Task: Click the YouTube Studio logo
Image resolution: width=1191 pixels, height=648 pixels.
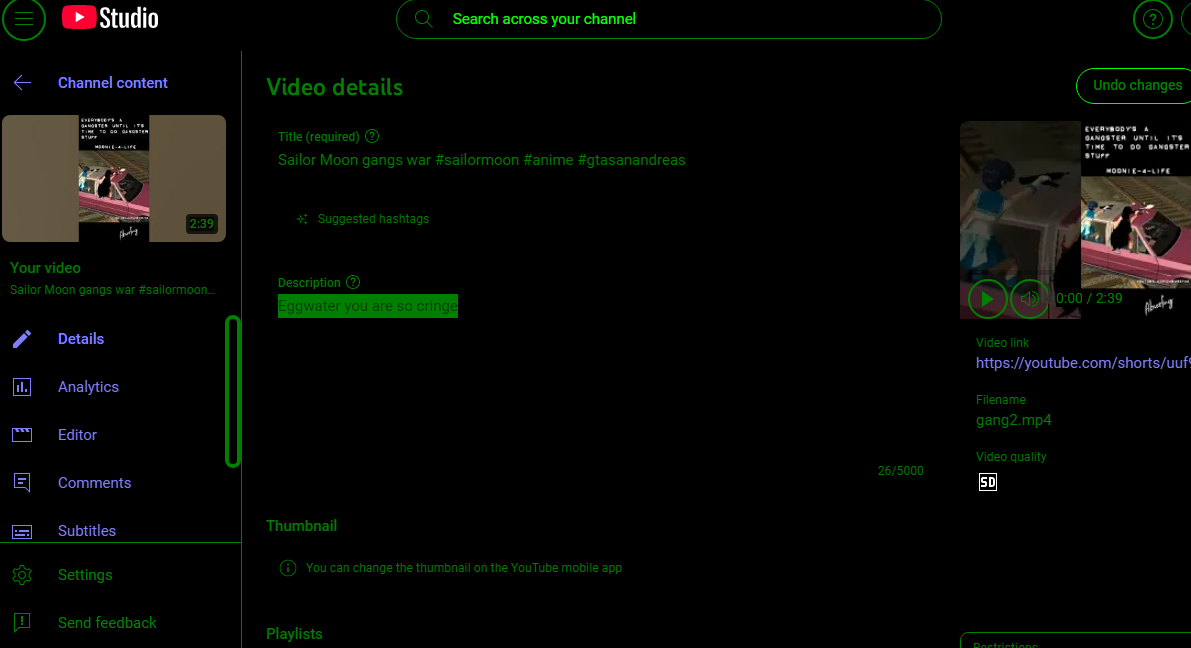Action: pyautogui.click(x=110, y=17)
